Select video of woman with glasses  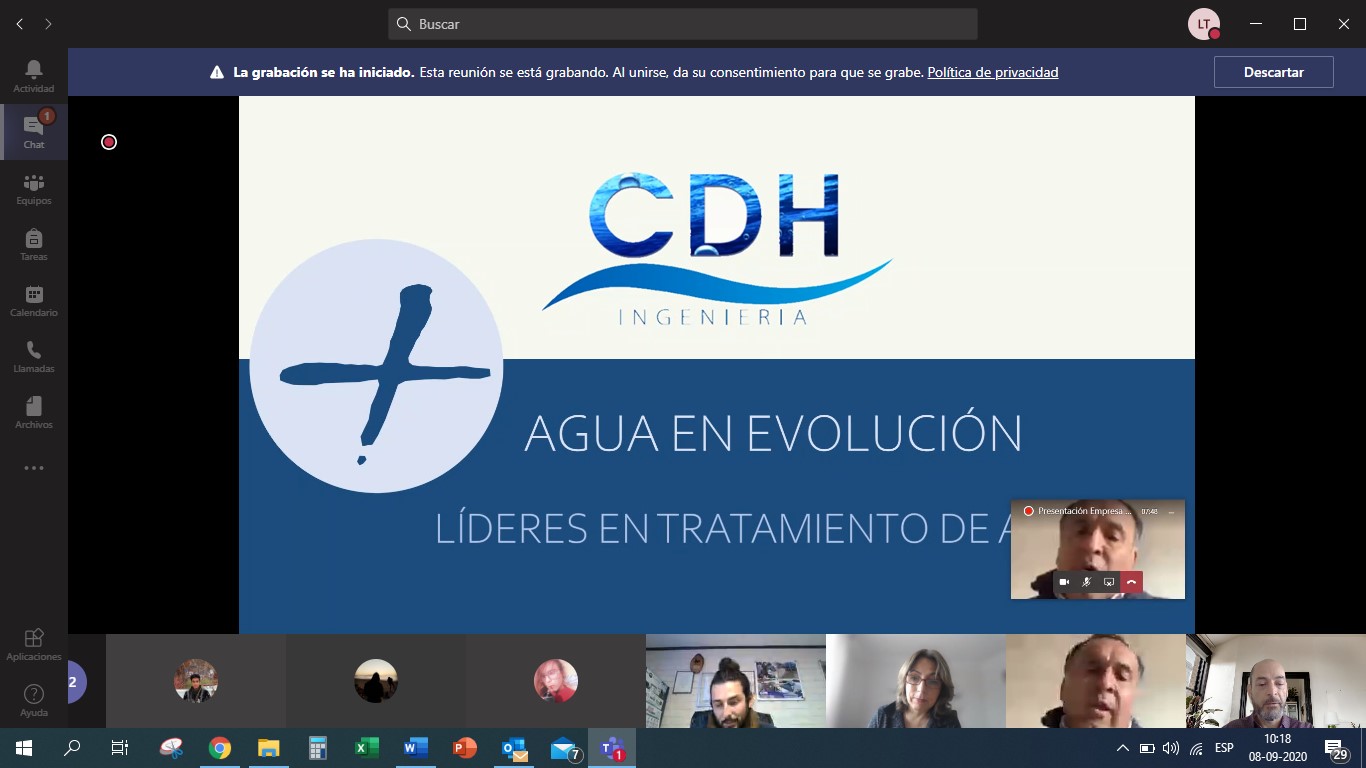click(916, 681)
